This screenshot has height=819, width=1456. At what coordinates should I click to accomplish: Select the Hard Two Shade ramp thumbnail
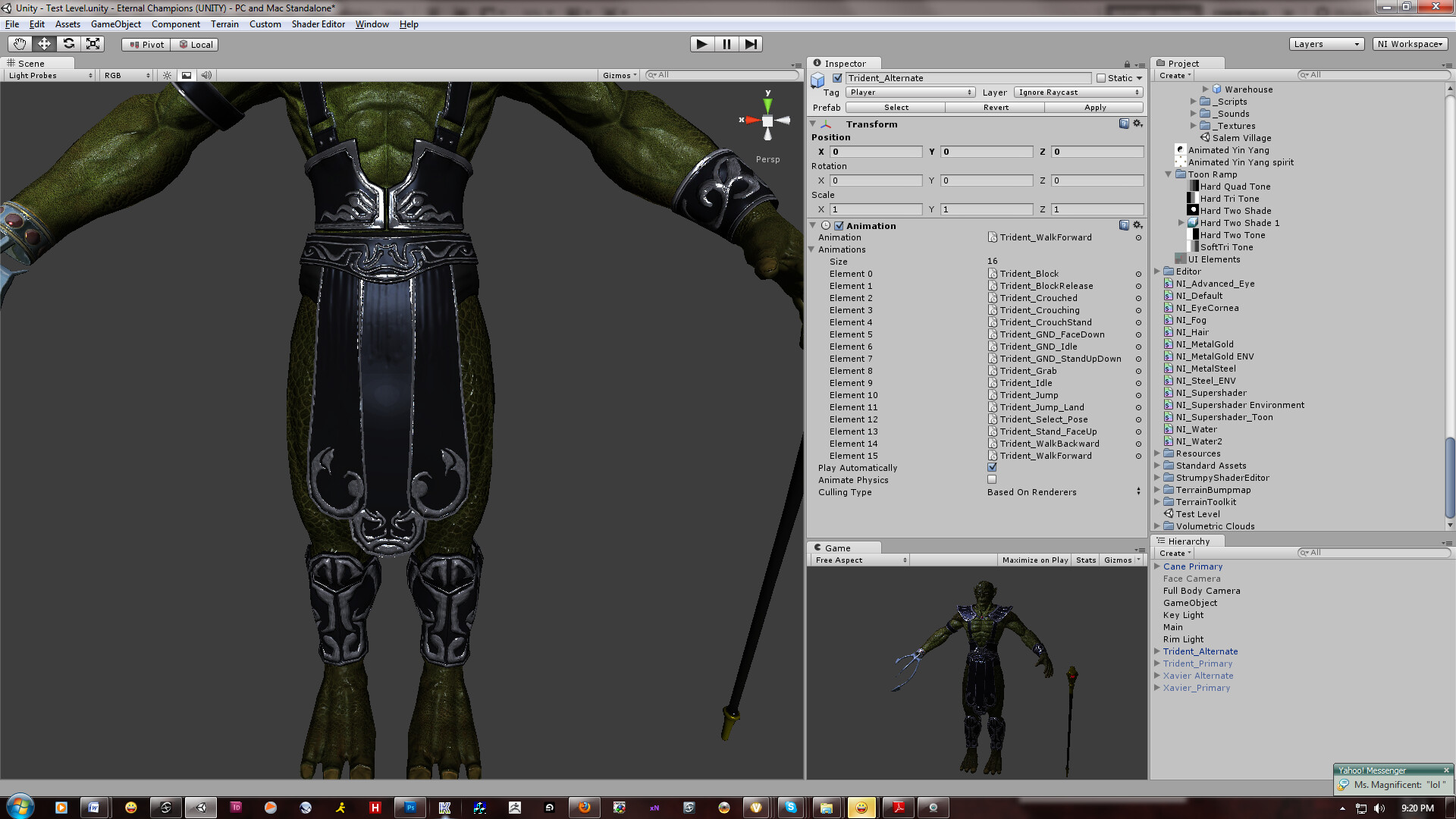pos(1192,210)
